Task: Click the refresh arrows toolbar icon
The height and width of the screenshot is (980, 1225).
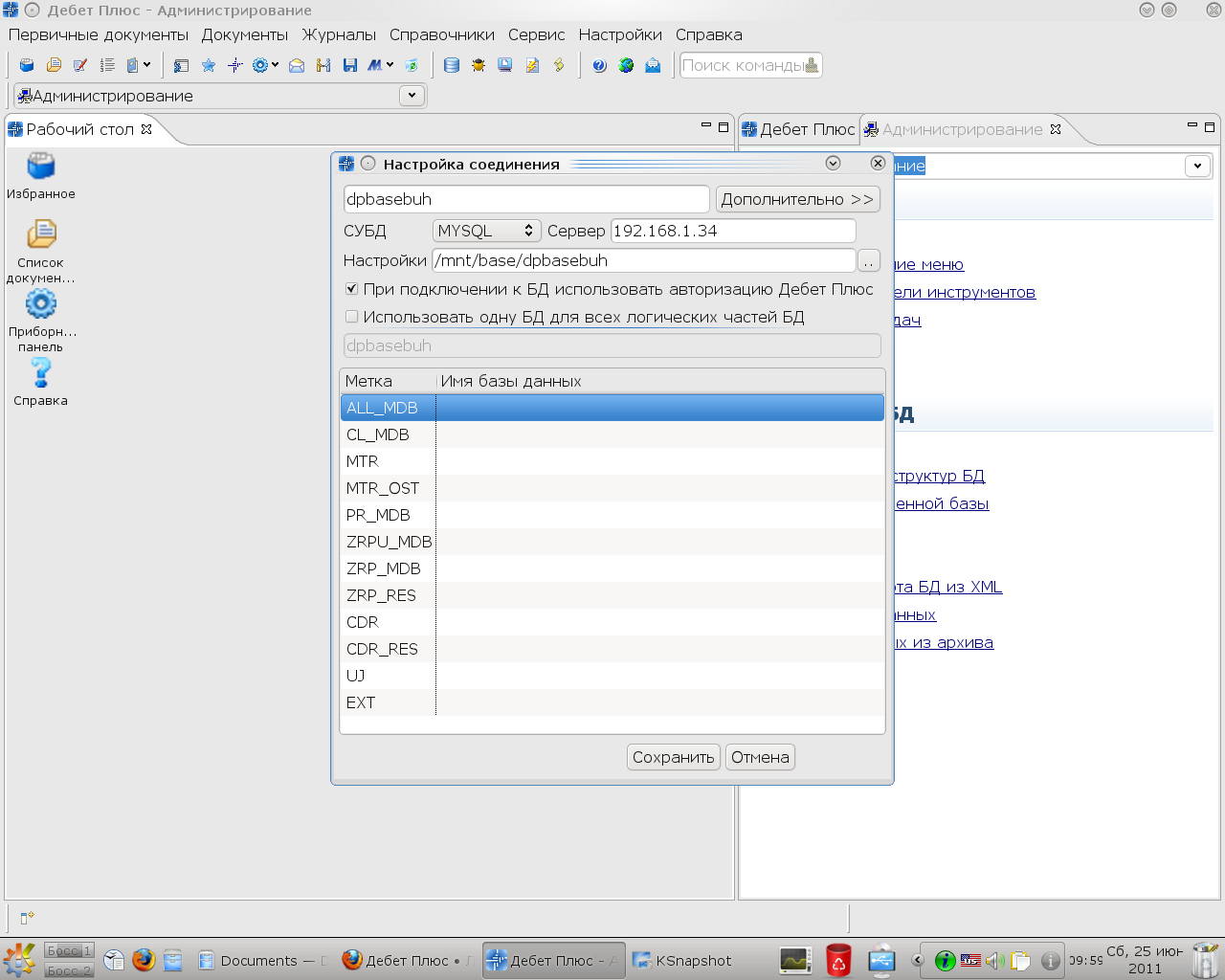Action: click(x=412, y=65)
